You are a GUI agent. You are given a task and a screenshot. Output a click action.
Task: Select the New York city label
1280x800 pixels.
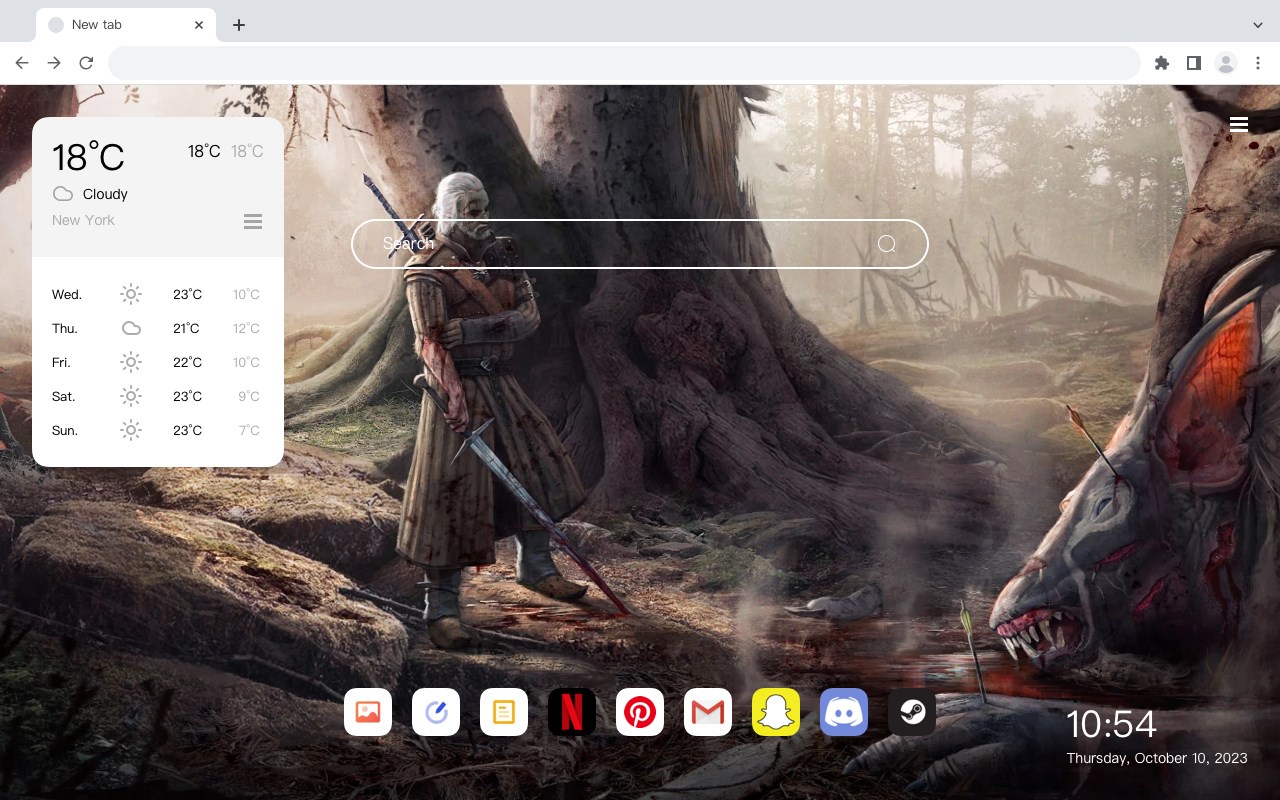(83, 220)
